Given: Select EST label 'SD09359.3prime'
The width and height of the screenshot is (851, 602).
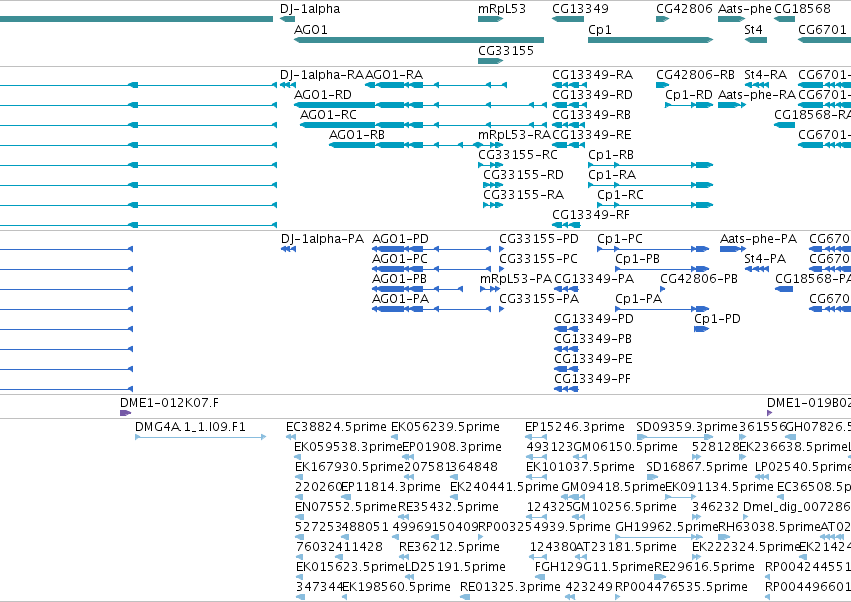Looking at the screenshot, I should pyautogui.click(x=687, y=427).
